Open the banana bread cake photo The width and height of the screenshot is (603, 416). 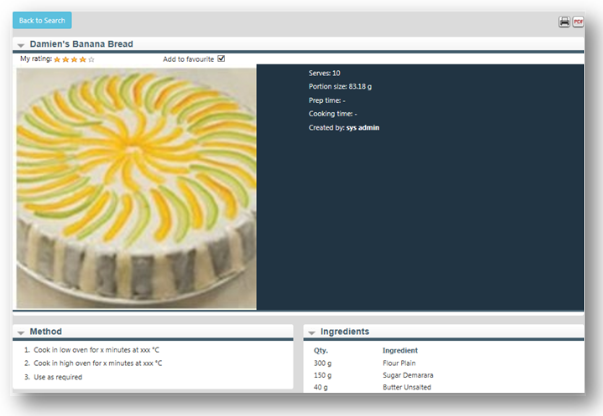[x=136, y=188]
